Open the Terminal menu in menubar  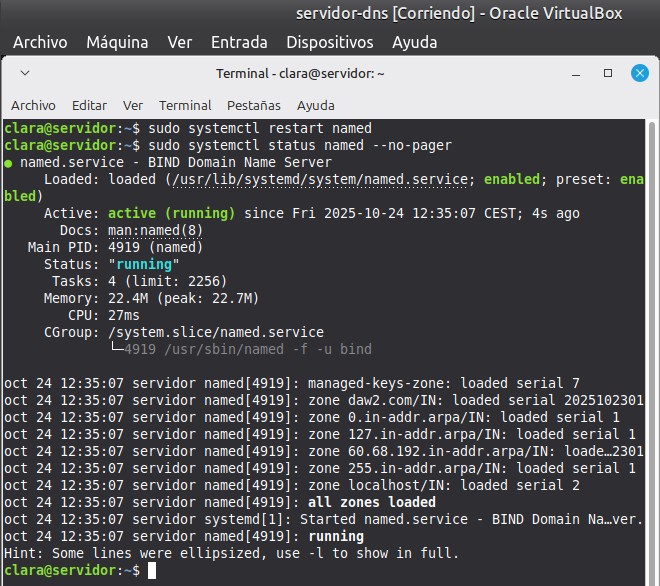[185, 105]
